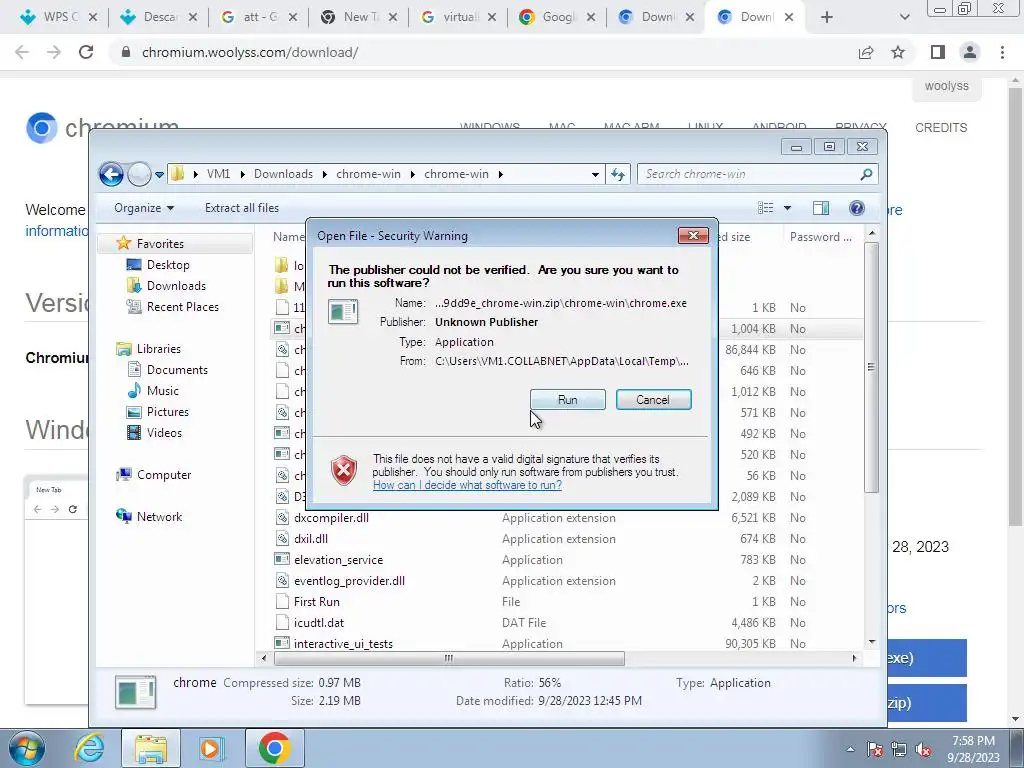Open the Chrome tab search chevron
This screenshot has width=1024, height=768.
coord(904,17)
